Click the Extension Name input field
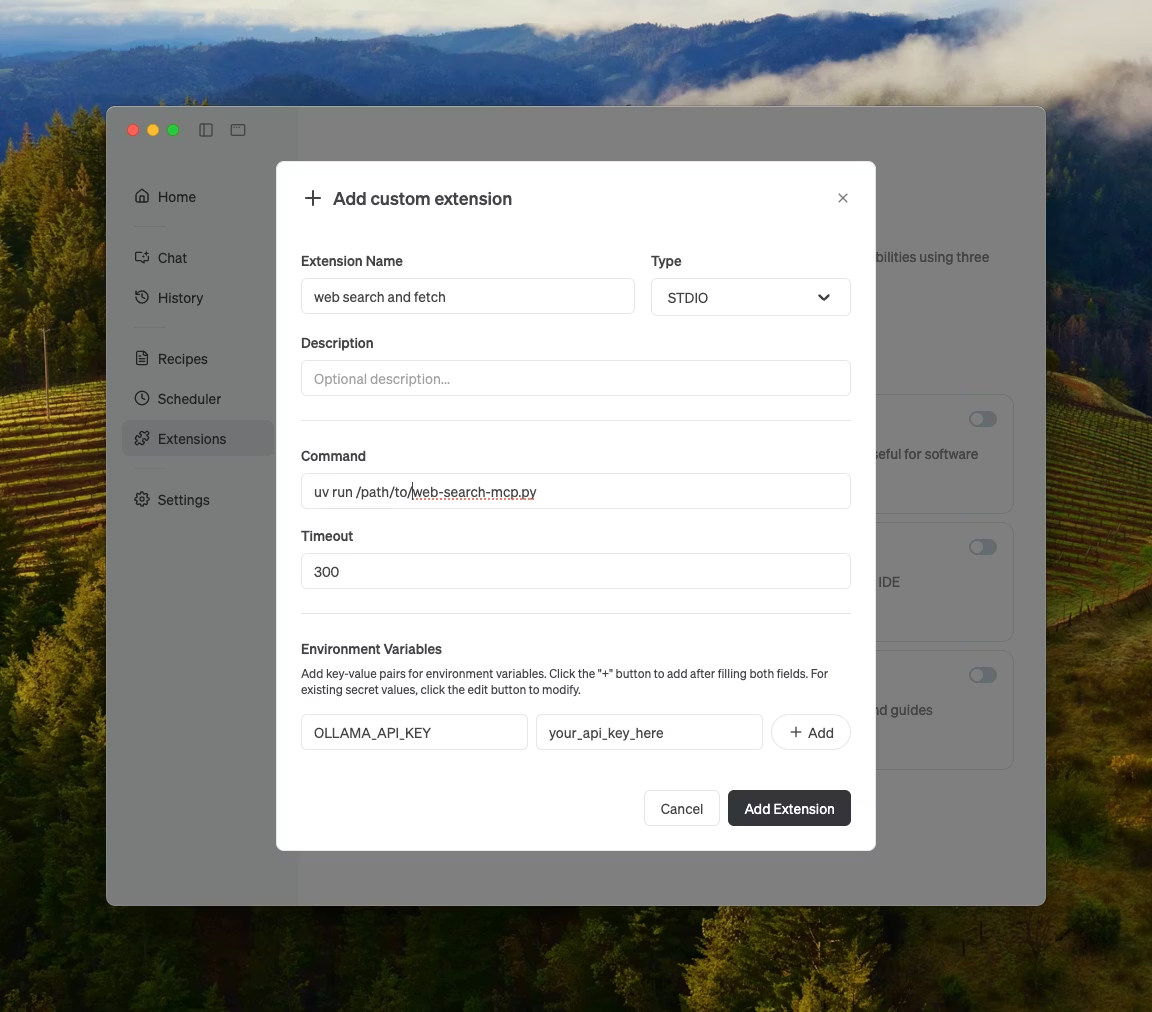 coord(467,297)
